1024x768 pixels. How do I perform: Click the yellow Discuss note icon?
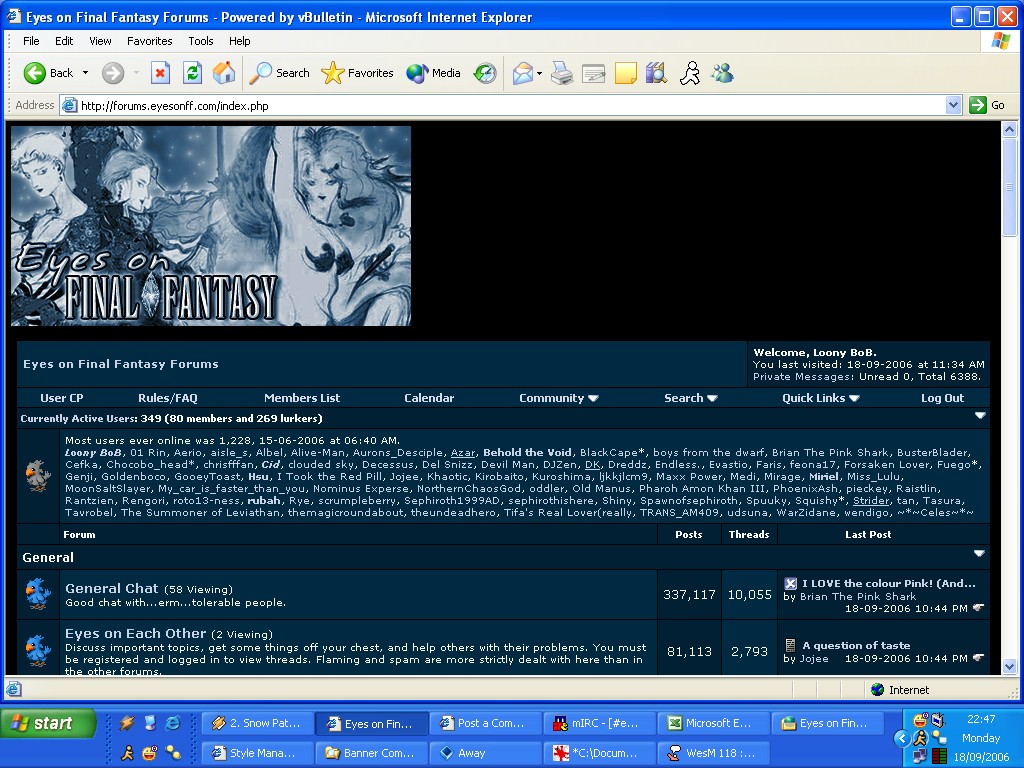626,73
